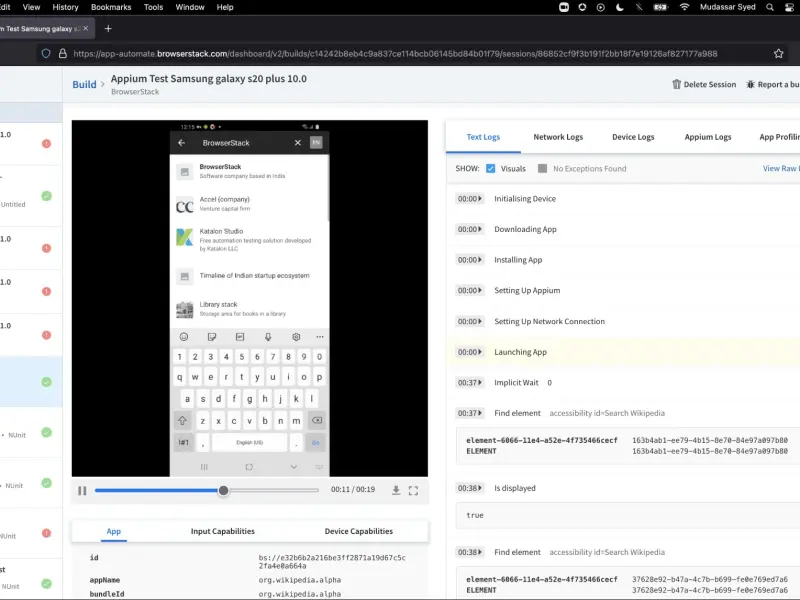
Task: Open the View Raw logs link
Action: point(781,168)
